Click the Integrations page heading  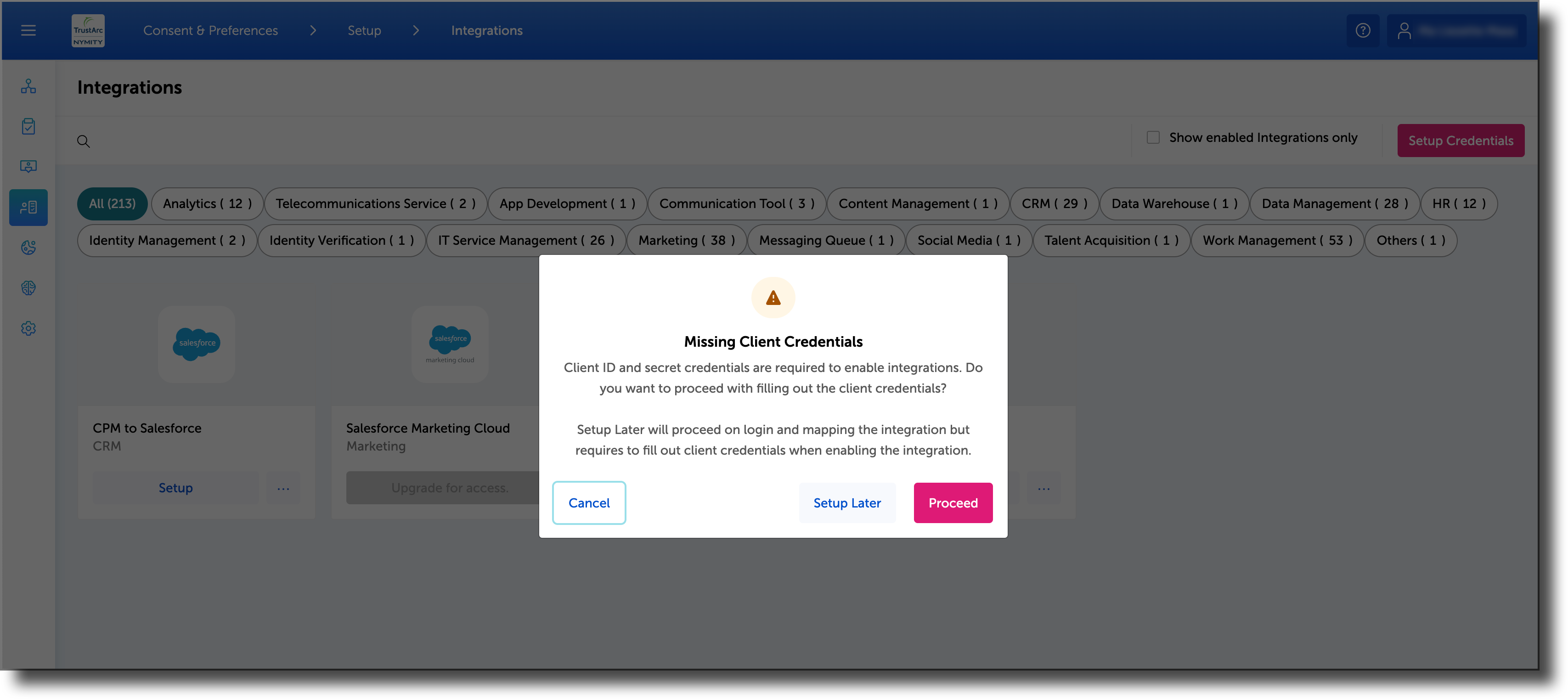point(129,88)
